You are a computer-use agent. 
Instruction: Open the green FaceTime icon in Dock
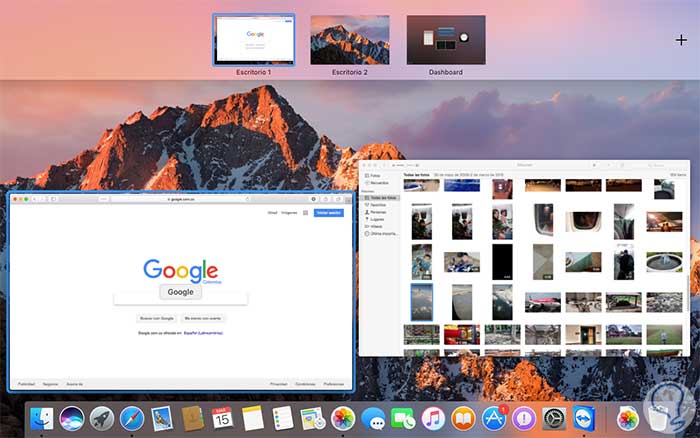(x=403, y=419)
